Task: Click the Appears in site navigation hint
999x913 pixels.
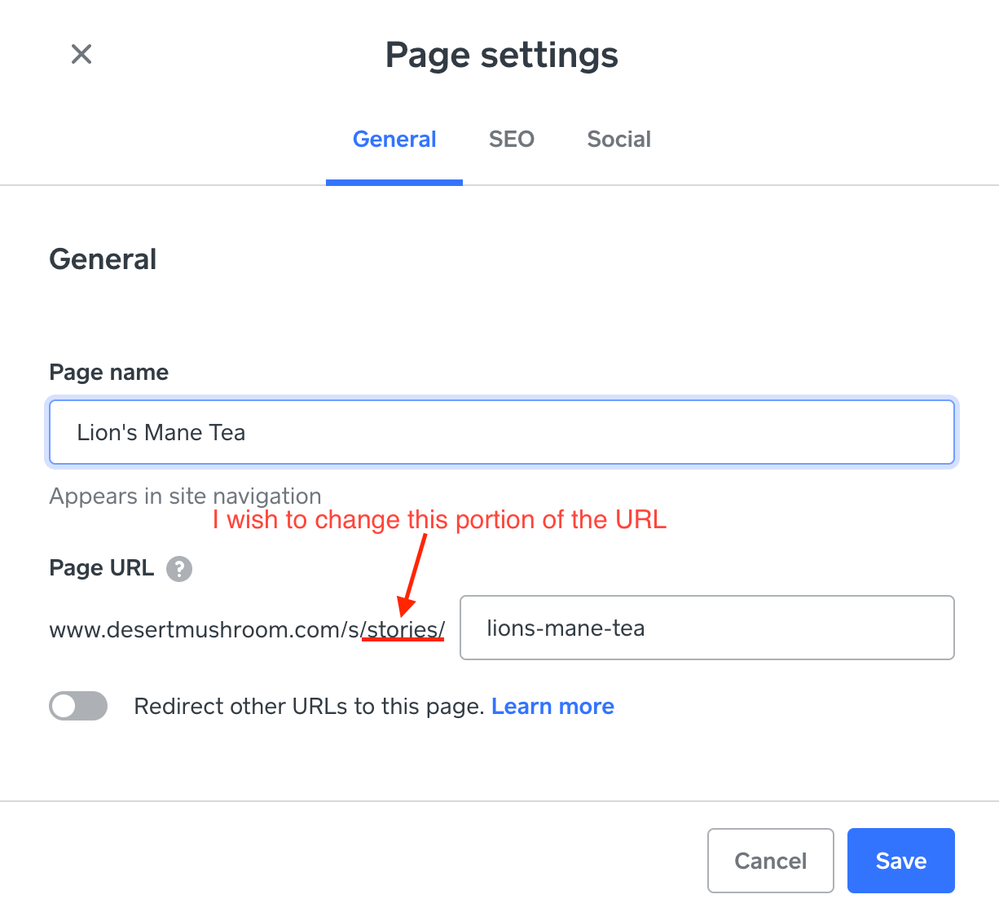Action: click(x=185, y=496)
